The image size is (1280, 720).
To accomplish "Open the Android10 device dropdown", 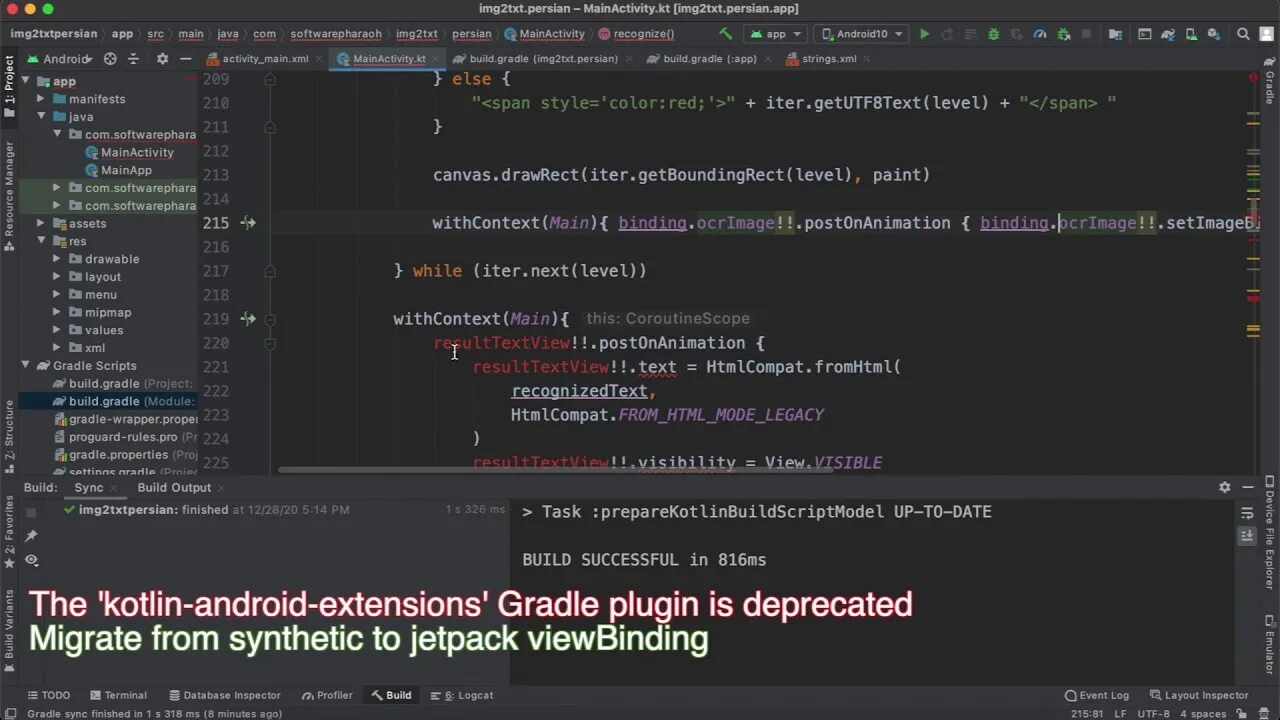I will point(862,34).
